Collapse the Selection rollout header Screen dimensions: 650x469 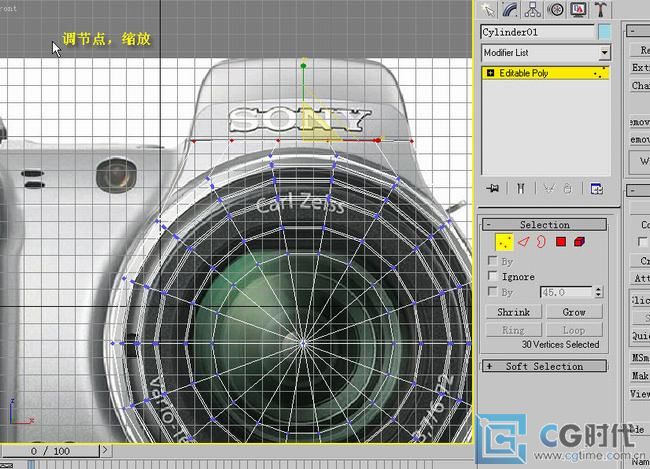click(544, 224)
